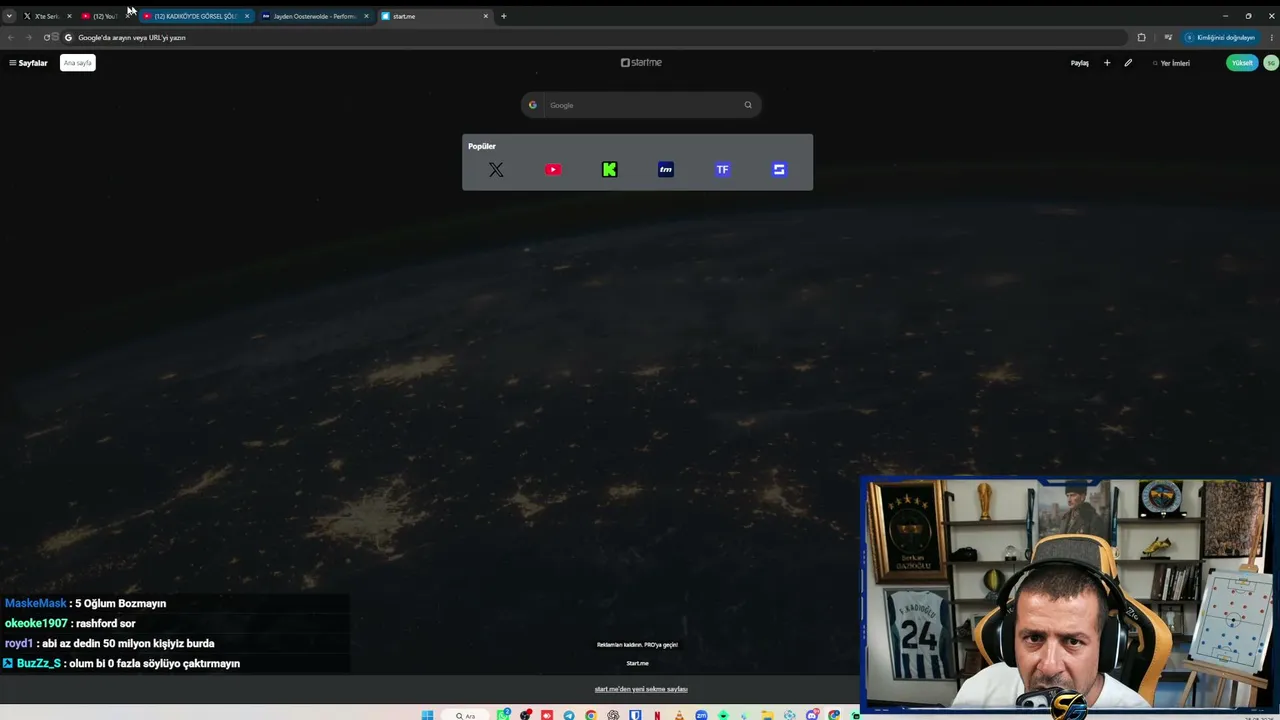The height and width of the screenshot is (720, 1280).
Task: Open the Transfermarkt 'tm' shortcut icon
Action: 666,170
